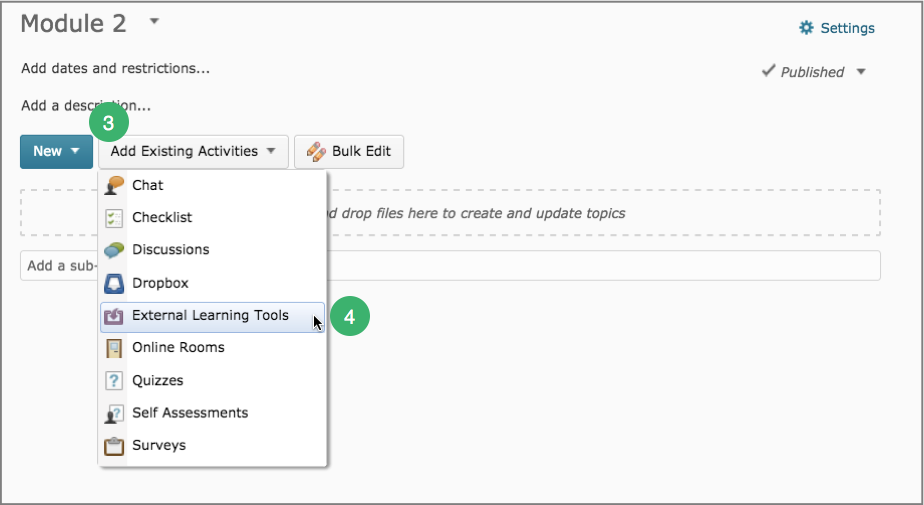The height and width of the screenshot is (505, 924).
Task: Expand the Add Existing Activities dropdown
Action: [193, 151]
